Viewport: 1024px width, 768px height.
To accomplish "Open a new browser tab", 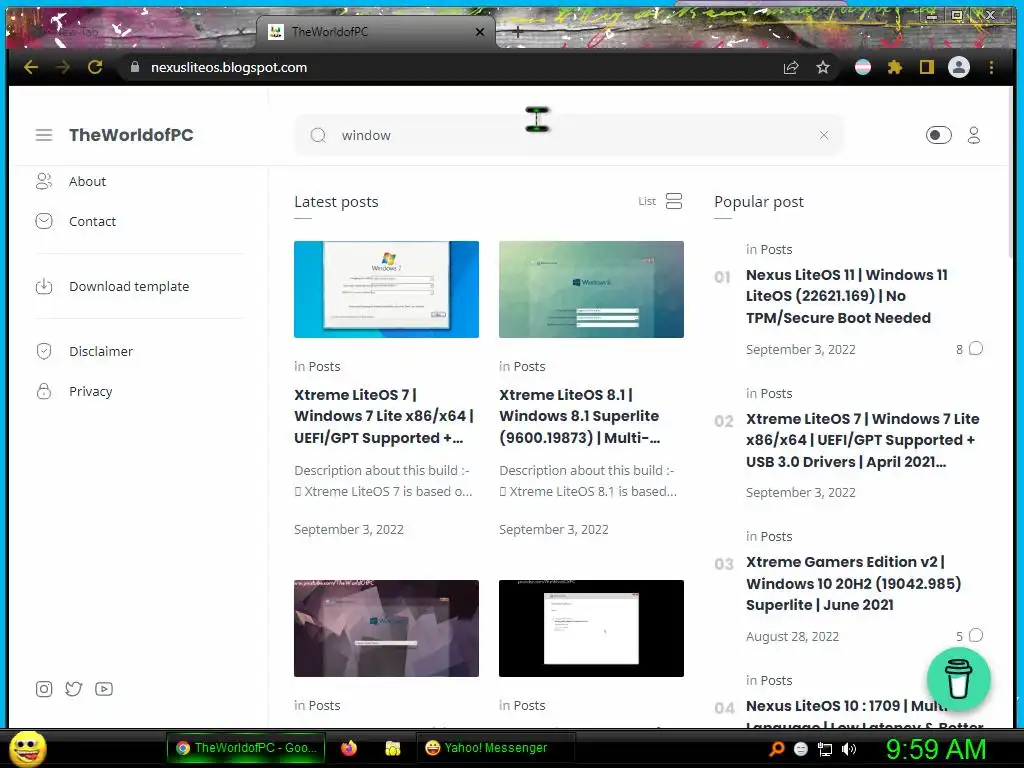I will tap(517, 31).
